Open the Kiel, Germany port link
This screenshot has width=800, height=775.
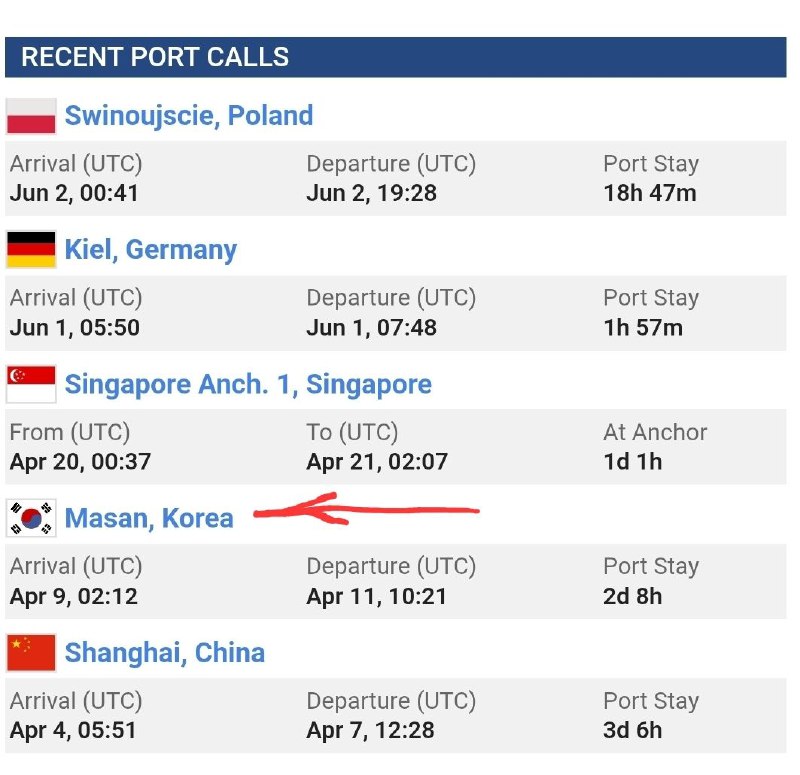[151, 250]
